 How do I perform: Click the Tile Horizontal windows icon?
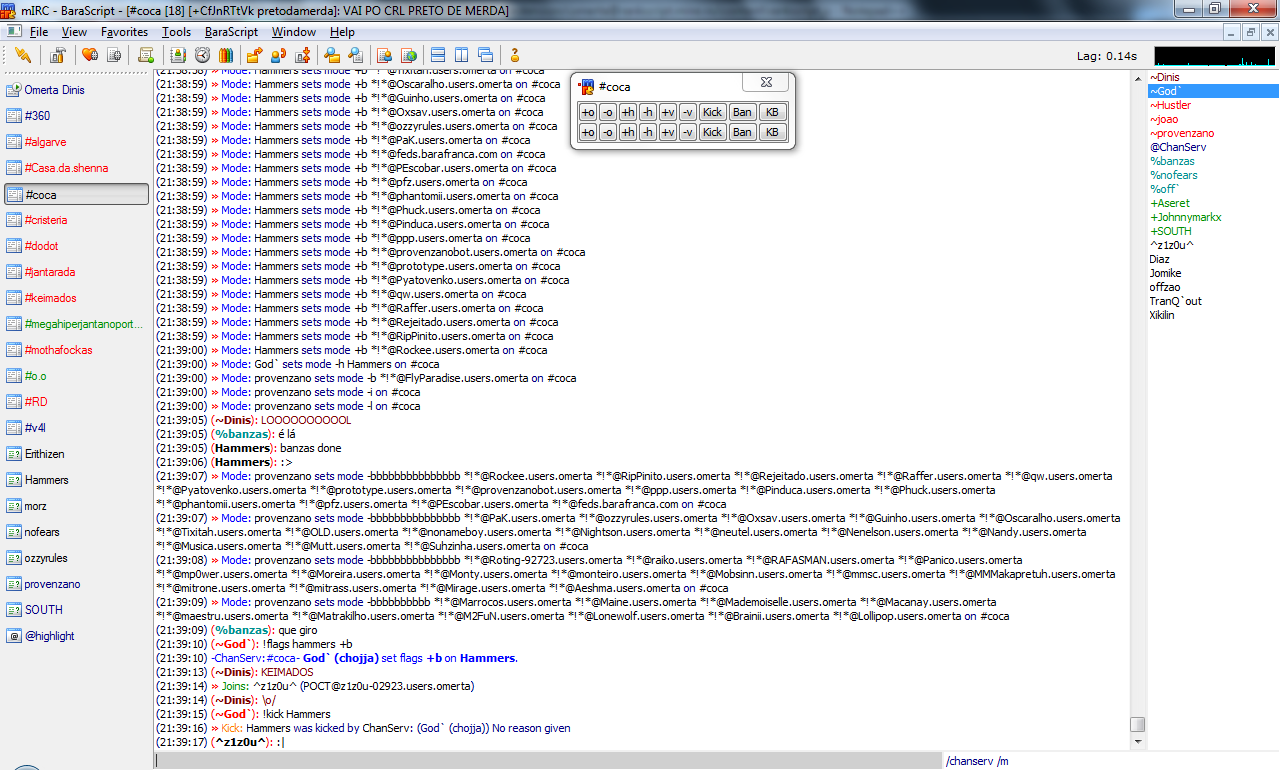click(x=437, y=55)
